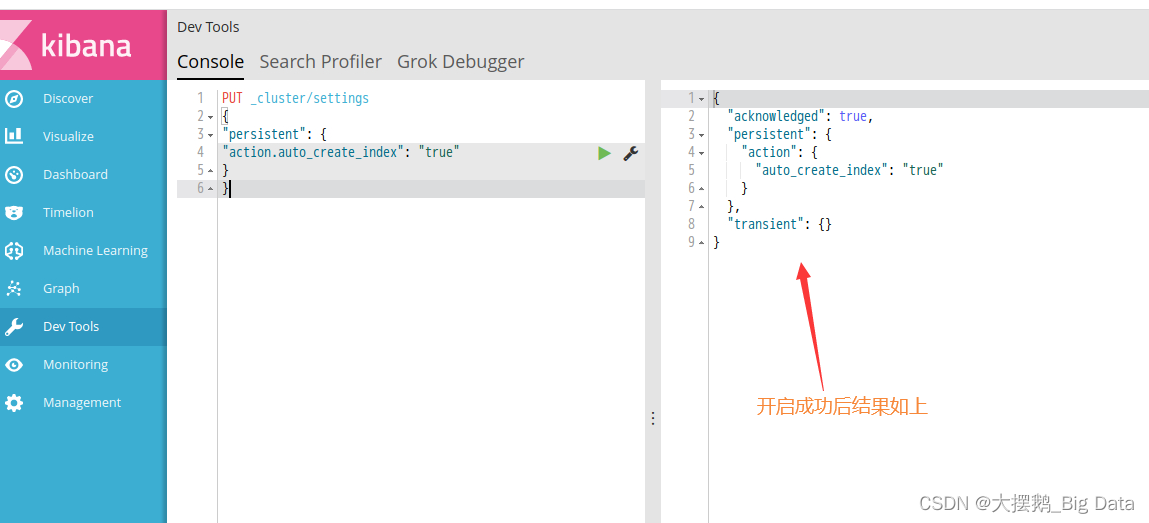1149x523 pixels.
Task: Click the Graph nodes icon
Action: 14,289
